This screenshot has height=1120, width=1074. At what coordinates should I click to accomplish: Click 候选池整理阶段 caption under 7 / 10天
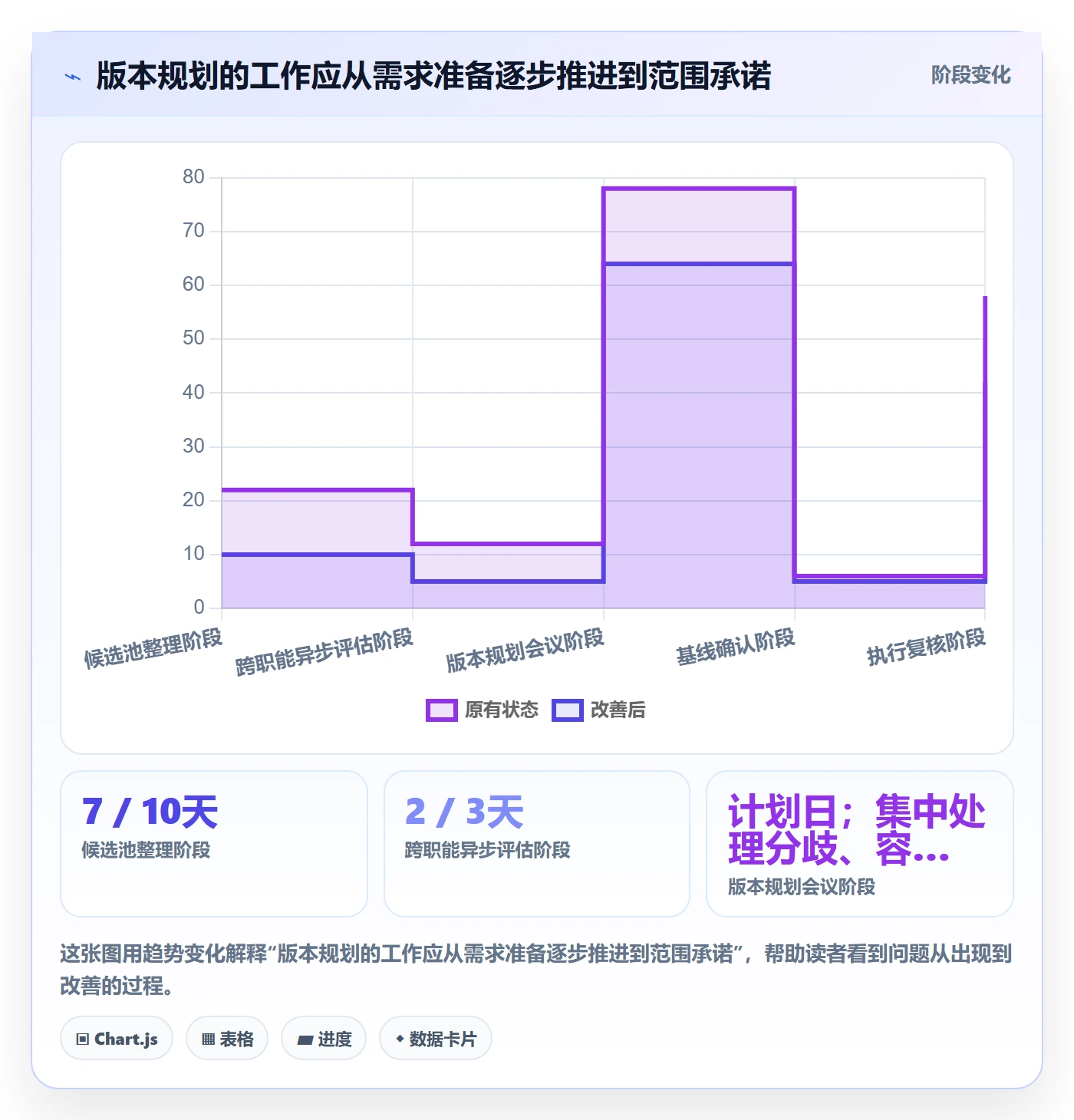[146, 850]
